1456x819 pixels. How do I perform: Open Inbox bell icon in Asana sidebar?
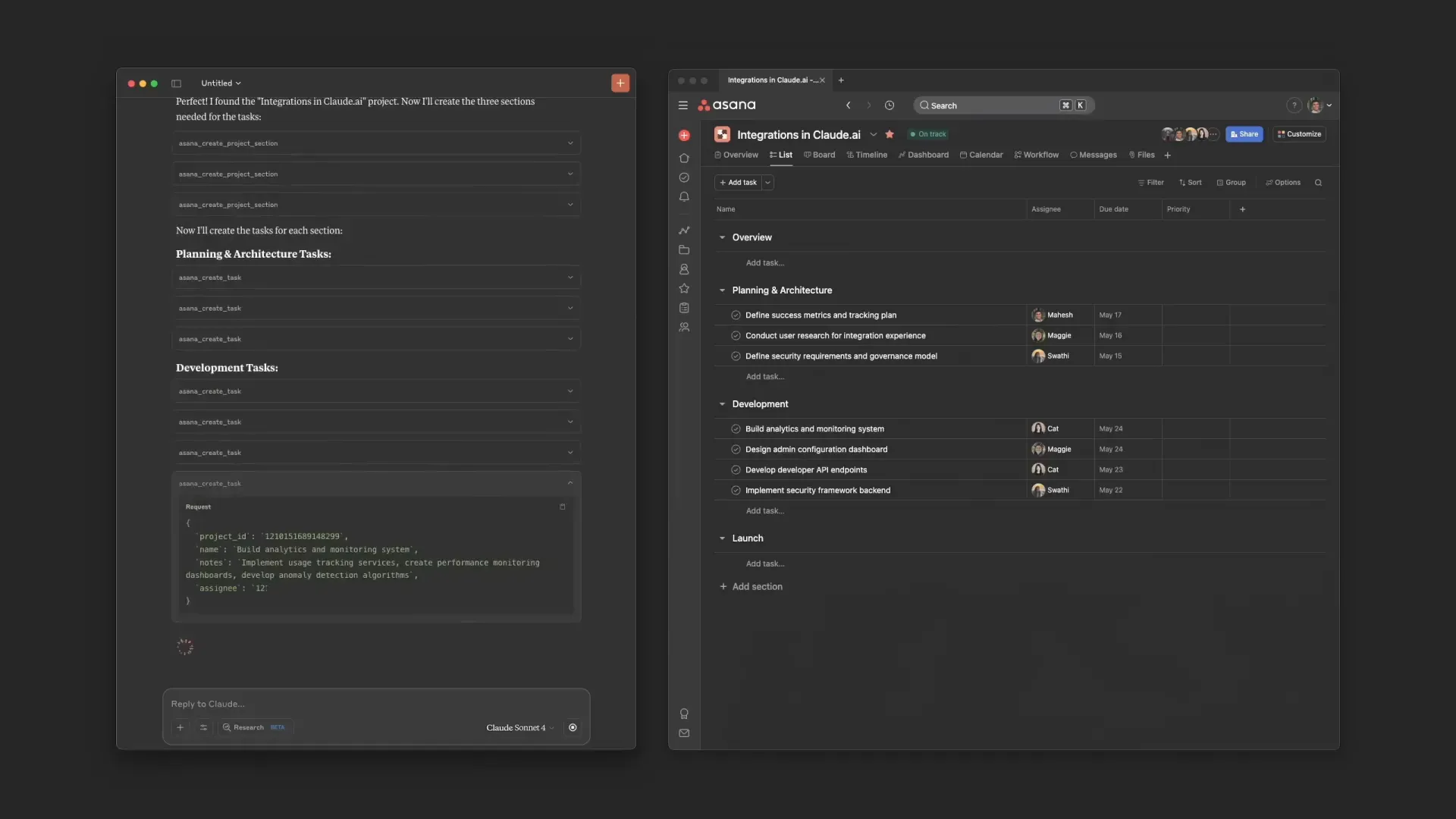pos(684,197)
